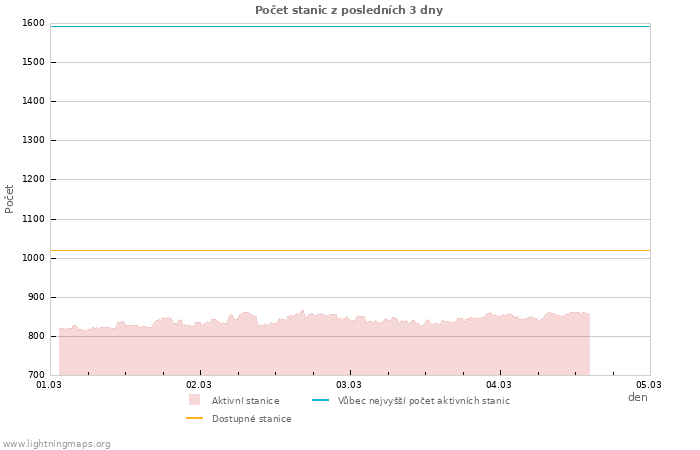
Task: Toggle the Dostupné stanice legend label
Action: [251, 419]
